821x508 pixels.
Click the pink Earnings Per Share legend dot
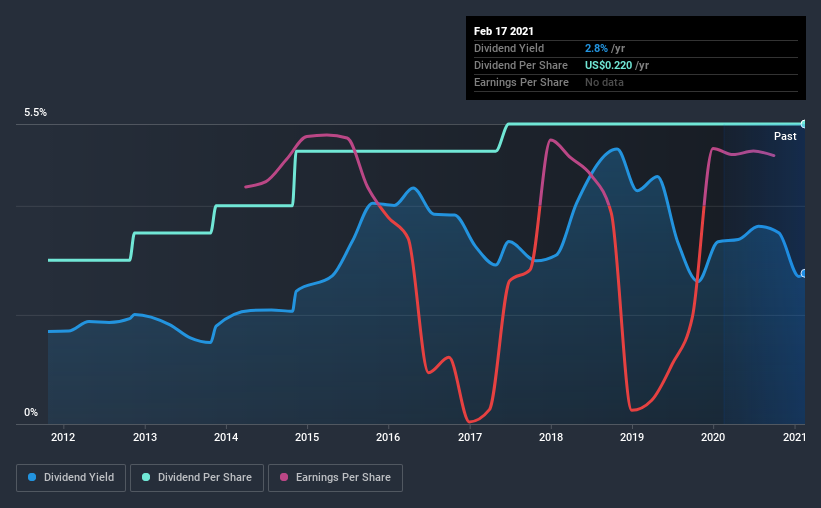tap(284, 477)
